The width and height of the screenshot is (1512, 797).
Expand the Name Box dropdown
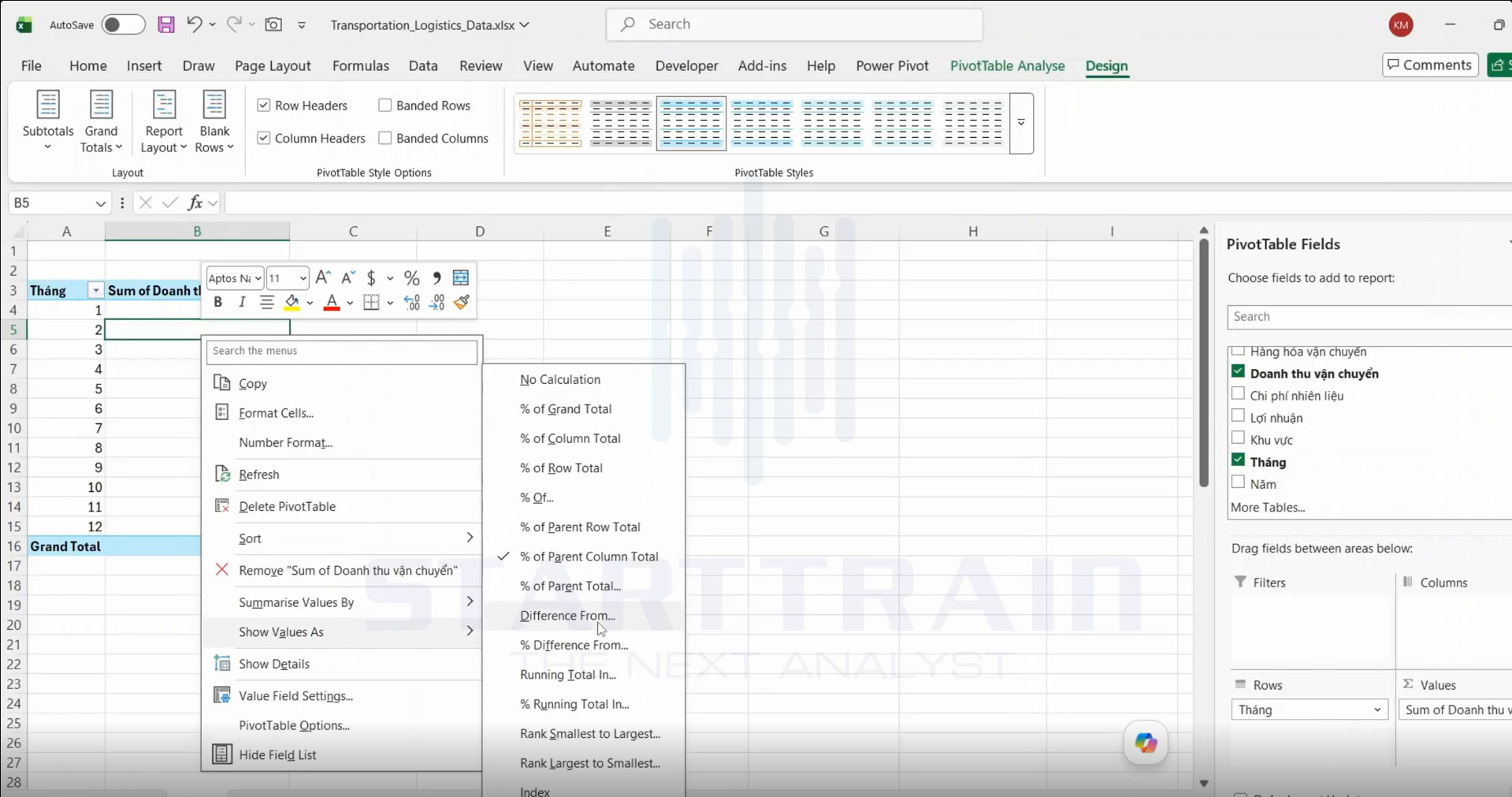[x=100, y=203]
